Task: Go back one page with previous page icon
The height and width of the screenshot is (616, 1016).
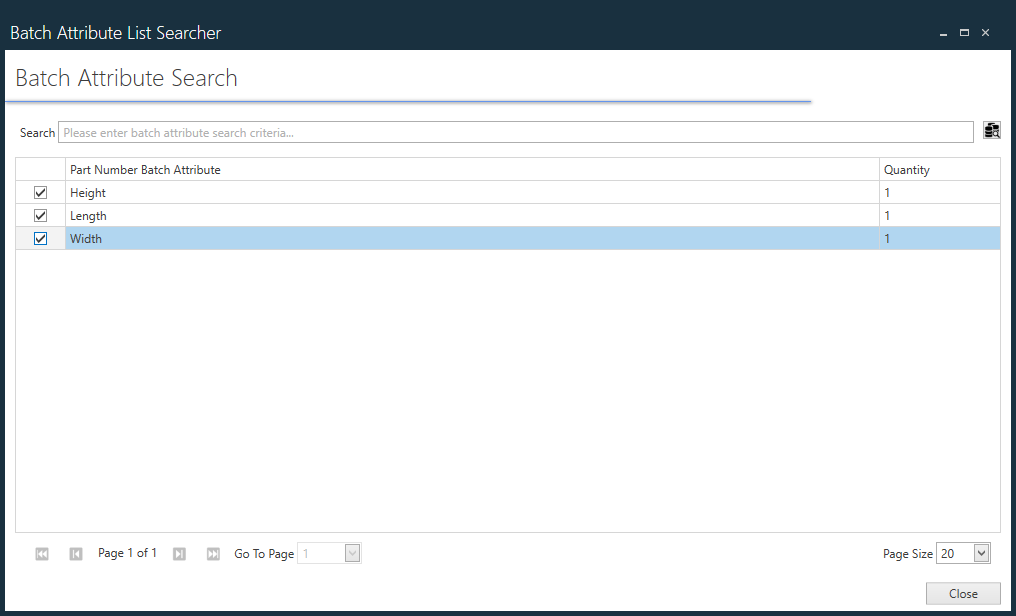Action: pos(76,553)
